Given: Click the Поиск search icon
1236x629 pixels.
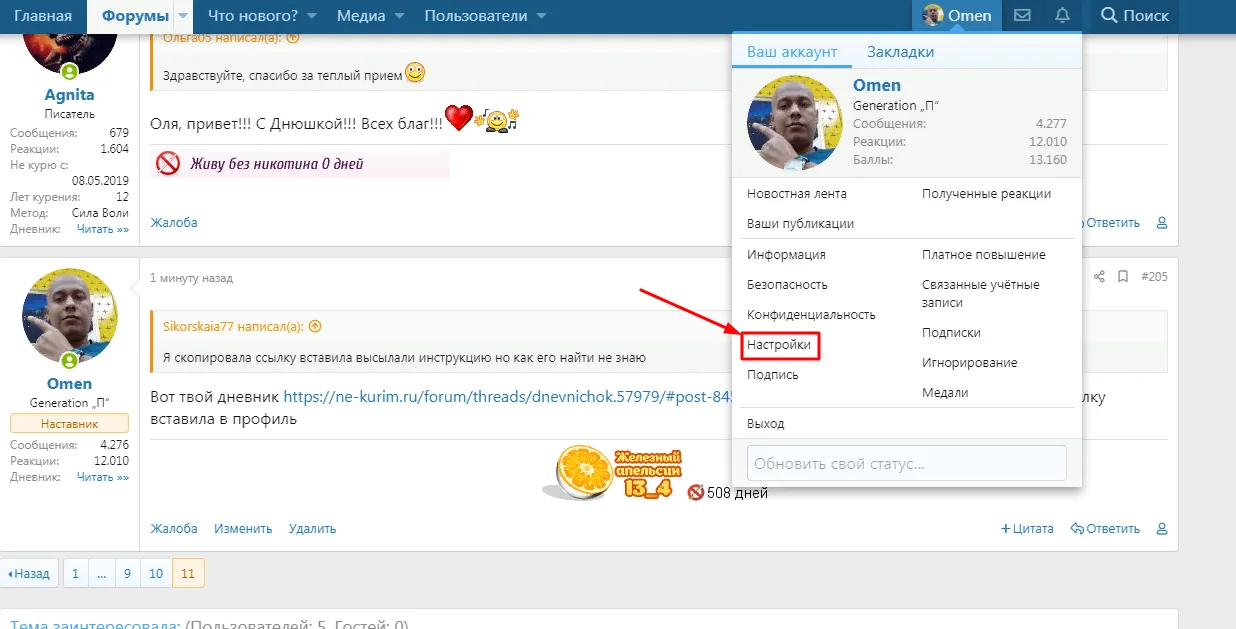Looking at the screenshot, I should [1109, 15].
